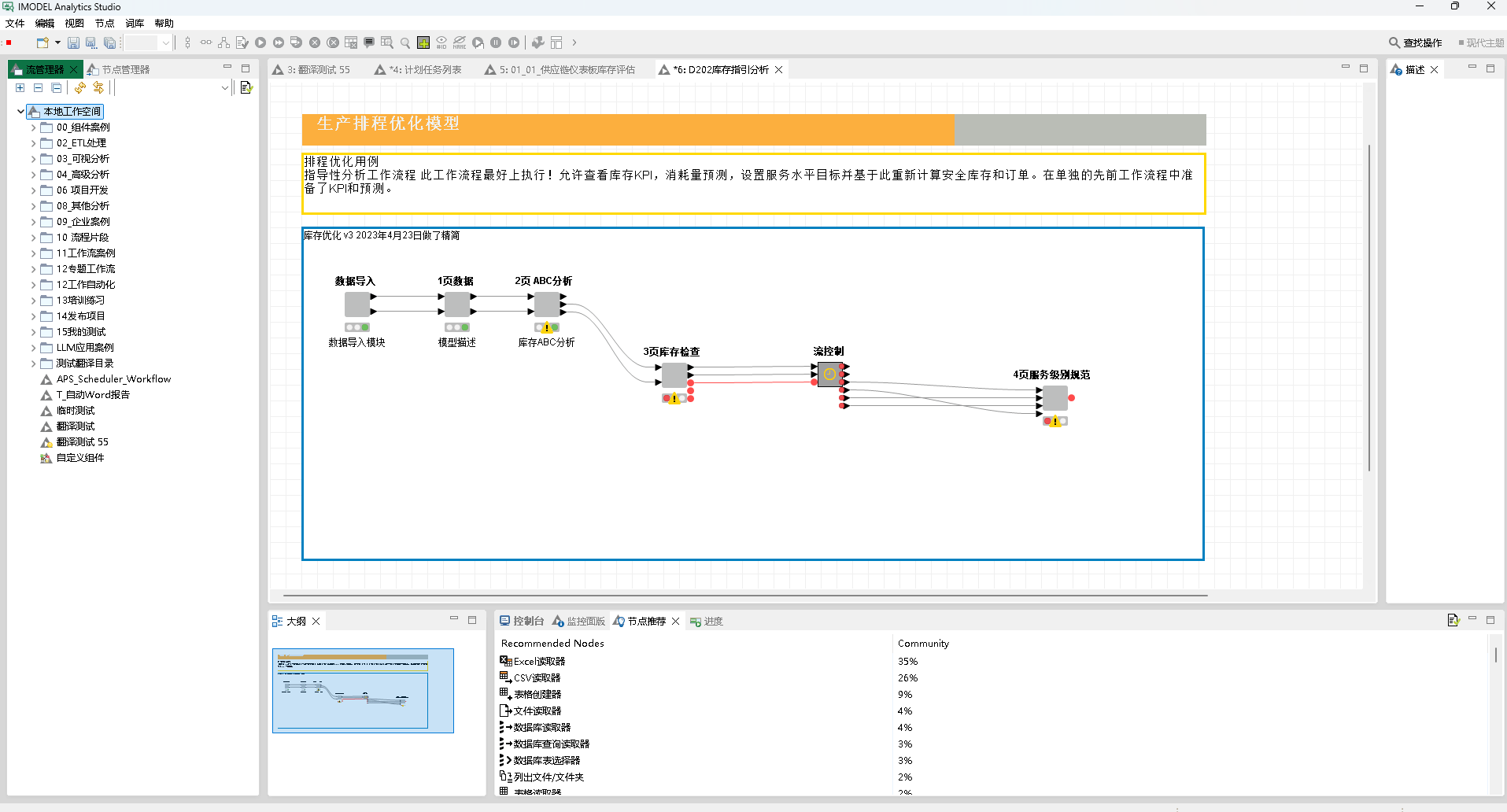Screen dimensions: 1507x812
Task: Cancel selected node execution icon
Action: pos(315,42)
